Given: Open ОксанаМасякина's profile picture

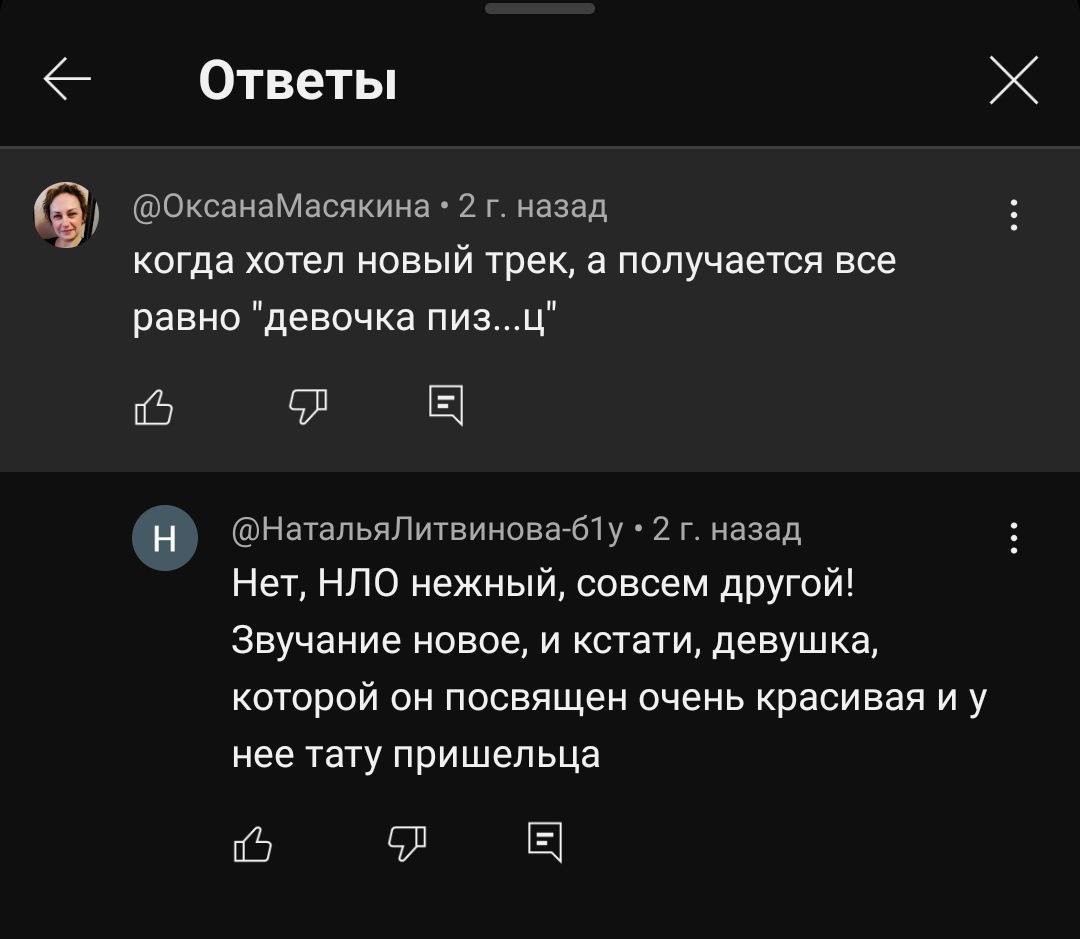Looking at the screenshot, I should pos(67,214).
